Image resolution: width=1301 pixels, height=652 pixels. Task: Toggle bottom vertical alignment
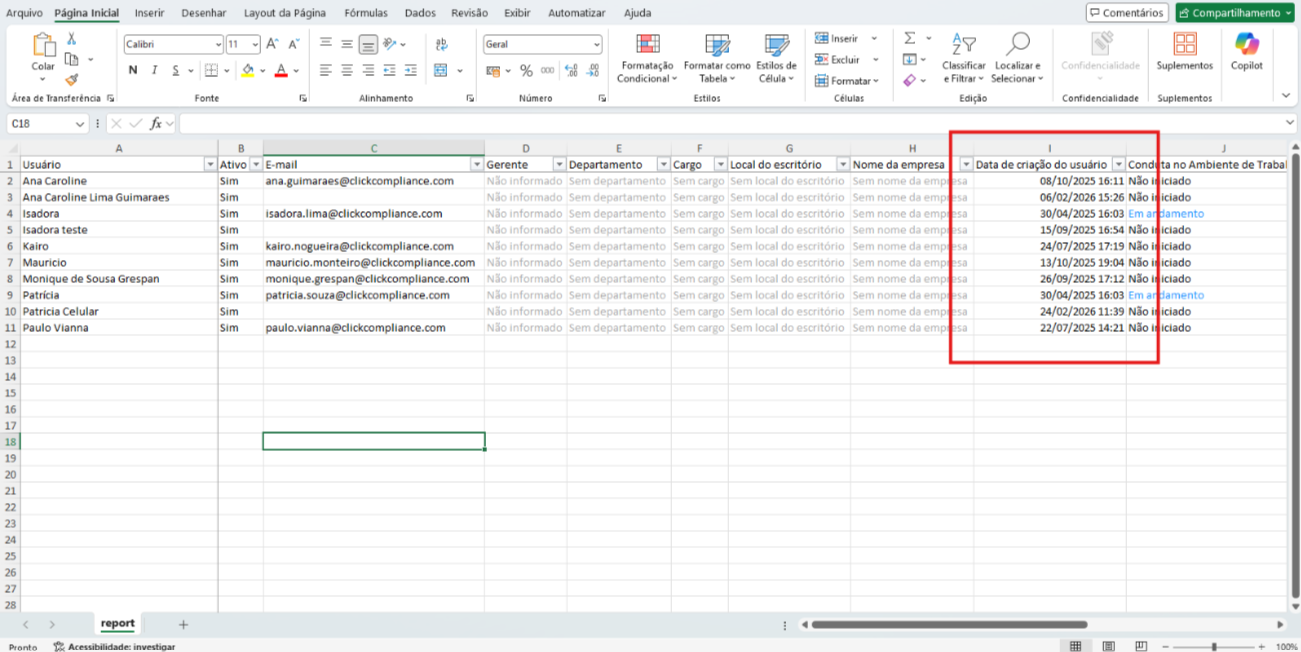(x=368, y=44)
